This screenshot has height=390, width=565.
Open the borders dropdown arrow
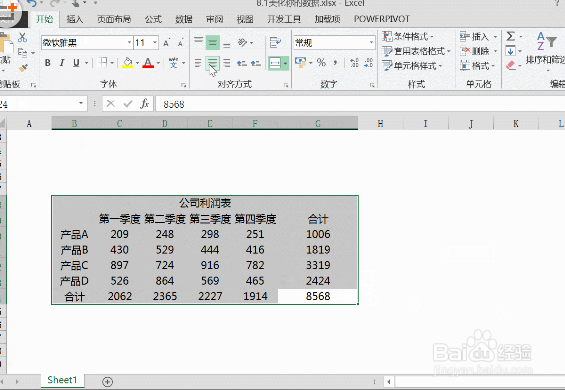click(112, 63)
